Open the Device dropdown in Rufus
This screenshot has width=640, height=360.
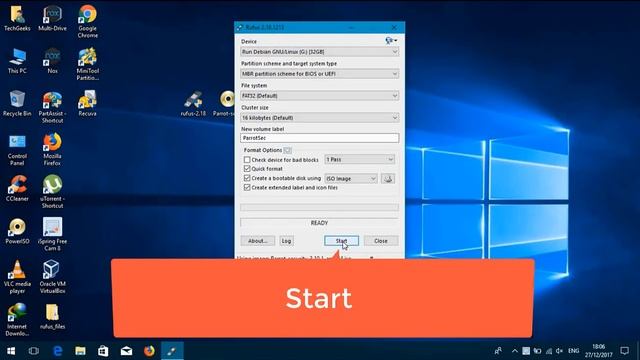(320, 52)
